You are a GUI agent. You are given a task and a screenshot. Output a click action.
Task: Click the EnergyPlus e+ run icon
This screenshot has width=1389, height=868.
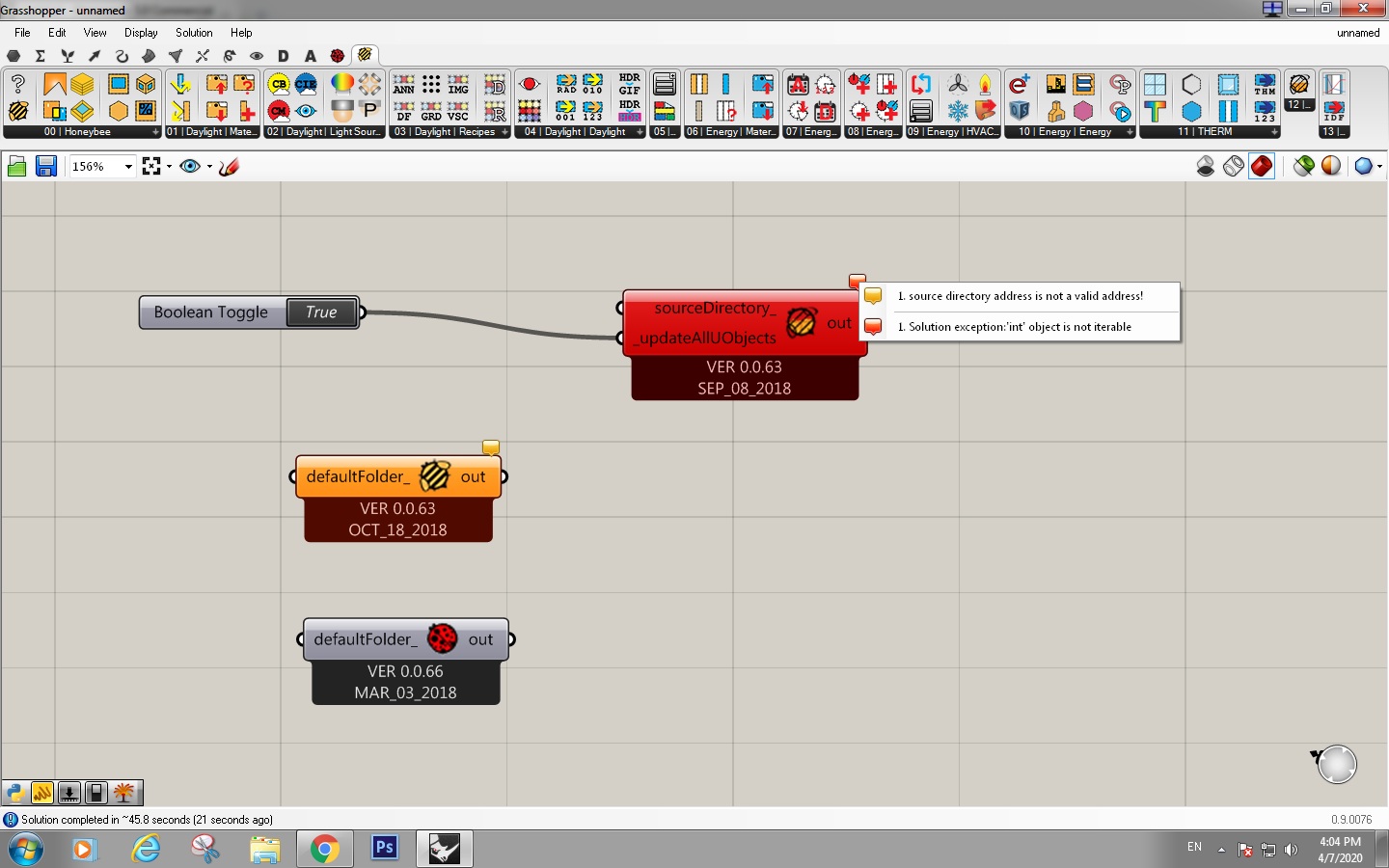pyautogui.click(x=1020, y=84)
